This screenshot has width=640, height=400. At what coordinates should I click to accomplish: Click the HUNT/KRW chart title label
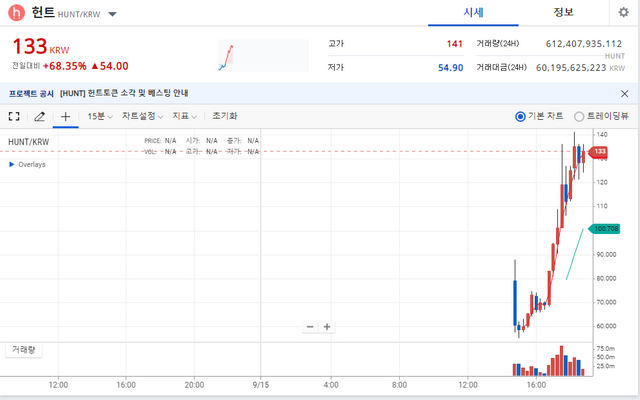click(x=29, y=142)
